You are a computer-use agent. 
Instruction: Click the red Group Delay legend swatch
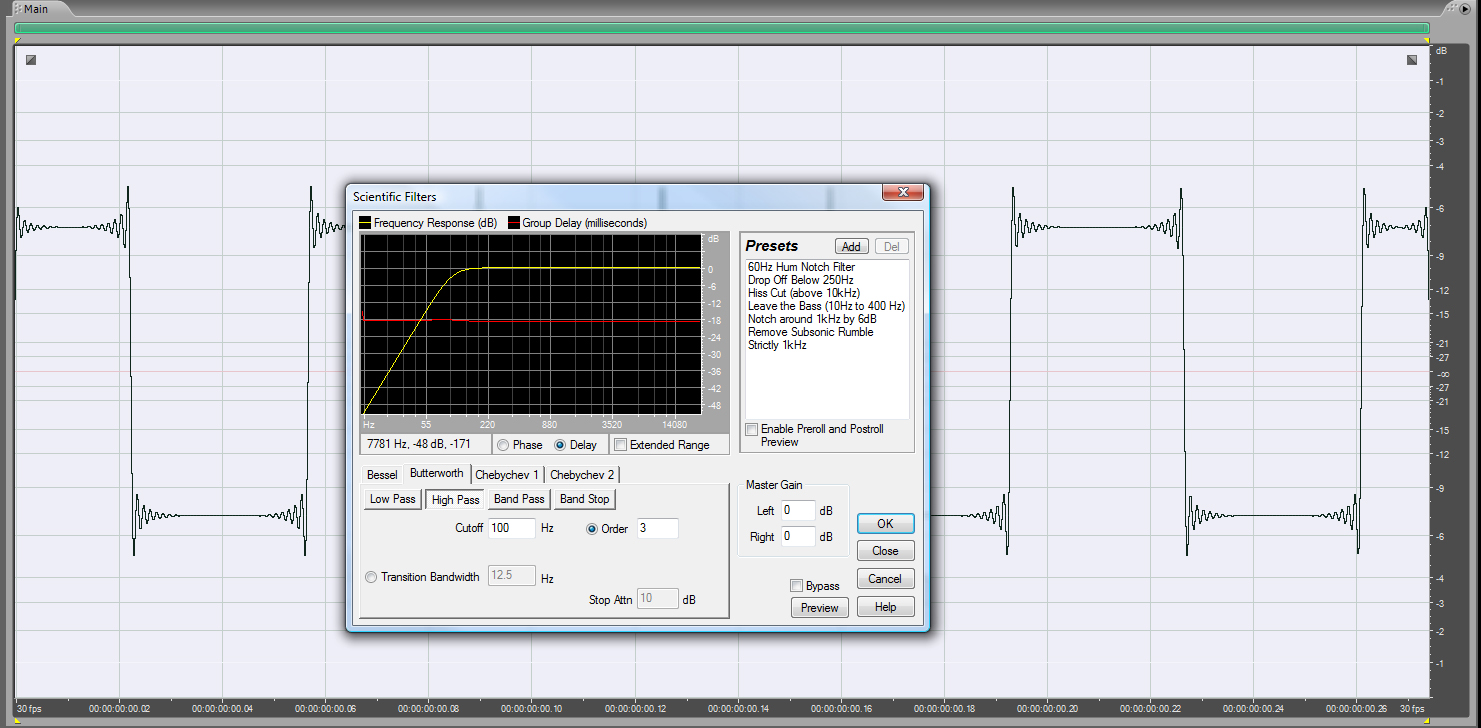[514, 222]
